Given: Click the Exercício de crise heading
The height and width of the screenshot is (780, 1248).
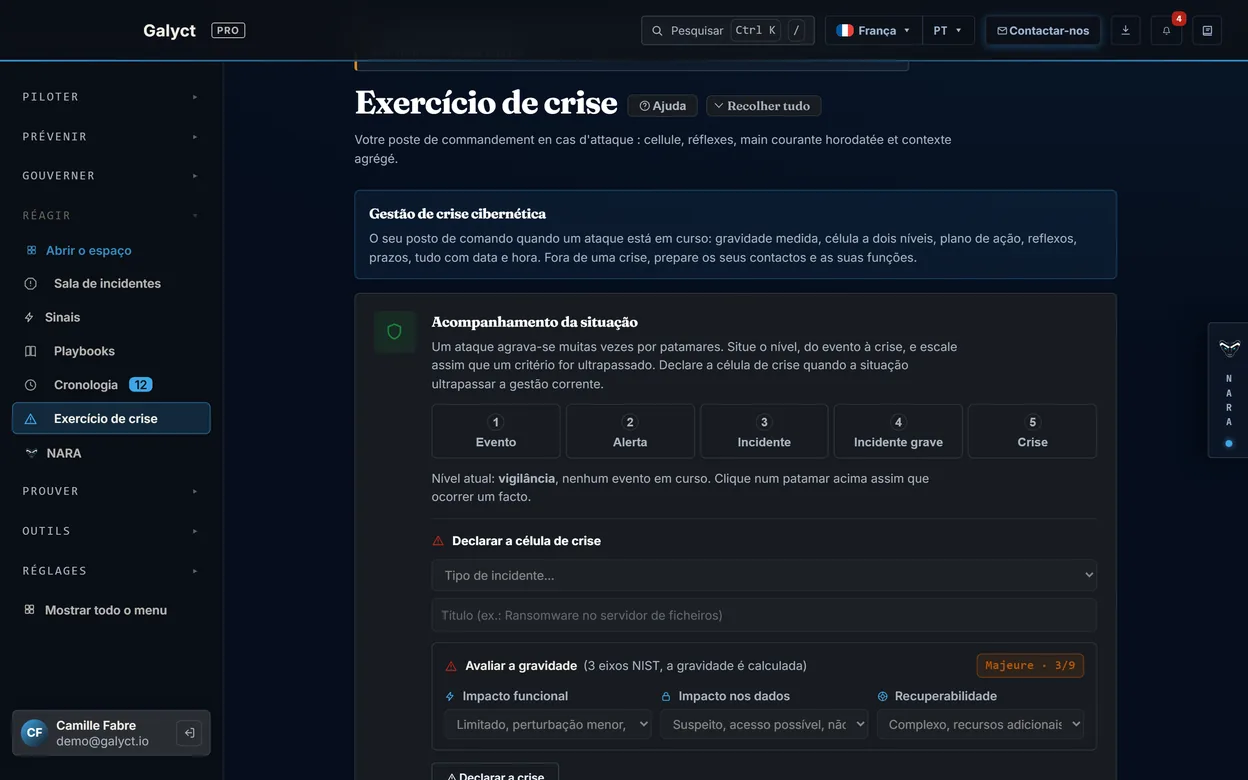Looking at the screenshot, I should [486, 103].
